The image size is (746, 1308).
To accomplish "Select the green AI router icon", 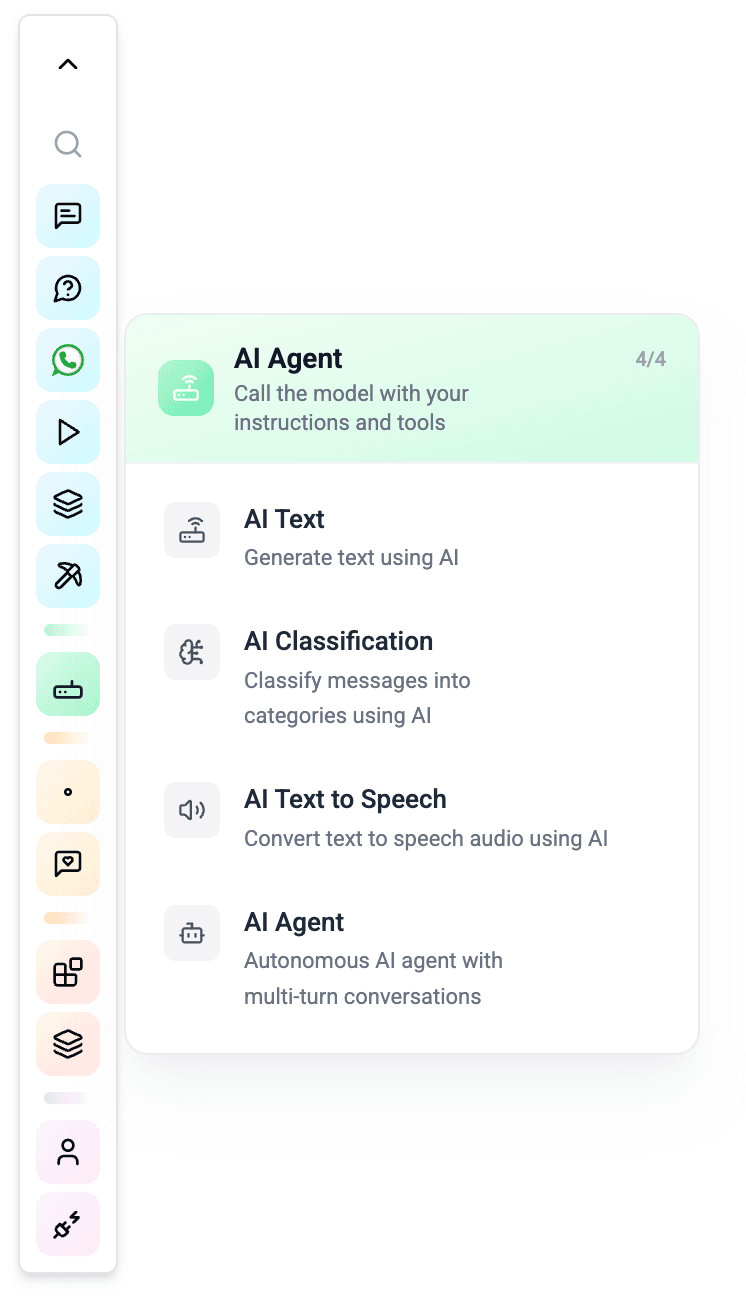I will coord(68,684).
